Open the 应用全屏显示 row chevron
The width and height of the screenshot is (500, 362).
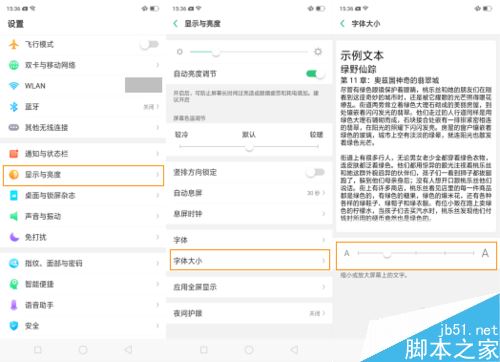point(324,287)
